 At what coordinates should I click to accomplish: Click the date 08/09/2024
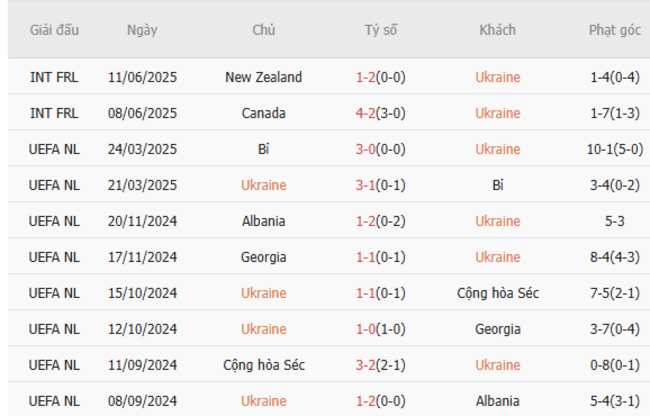click(142, 401)
